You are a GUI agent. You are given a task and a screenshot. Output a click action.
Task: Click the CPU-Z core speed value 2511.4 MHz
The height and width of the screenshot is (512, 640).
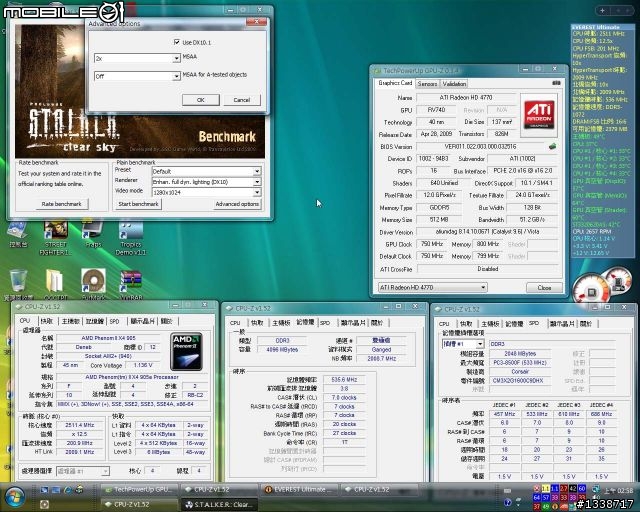coord(80,425)
